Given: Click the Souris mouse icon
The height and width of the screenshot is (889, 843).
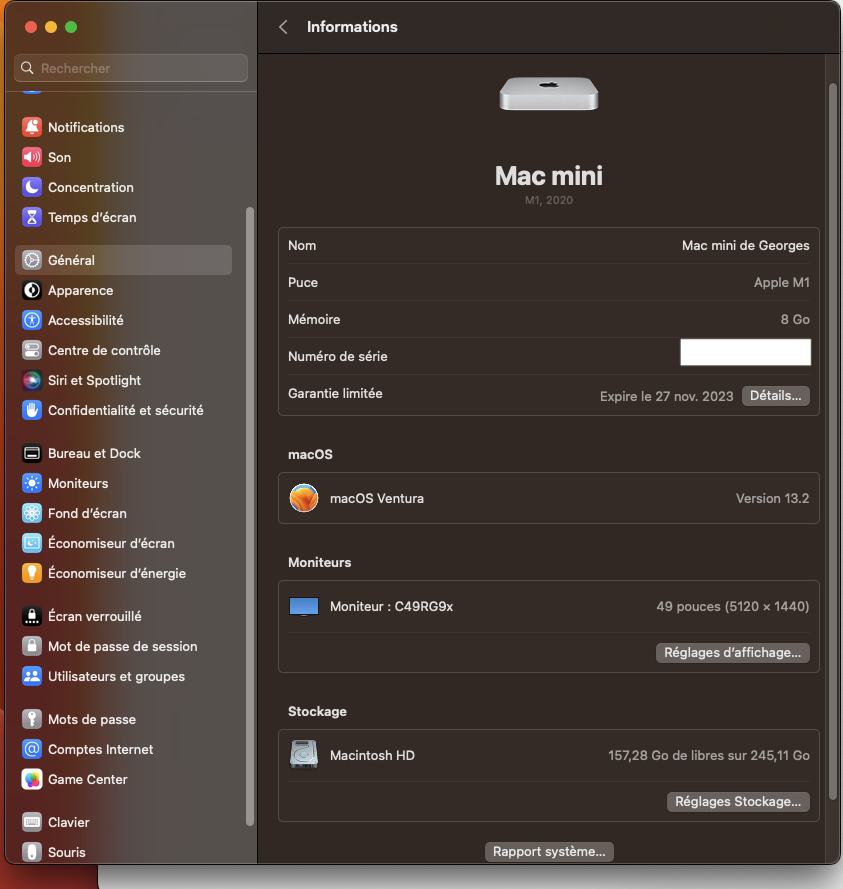Looking at the screenshot, I should [32, 852].
